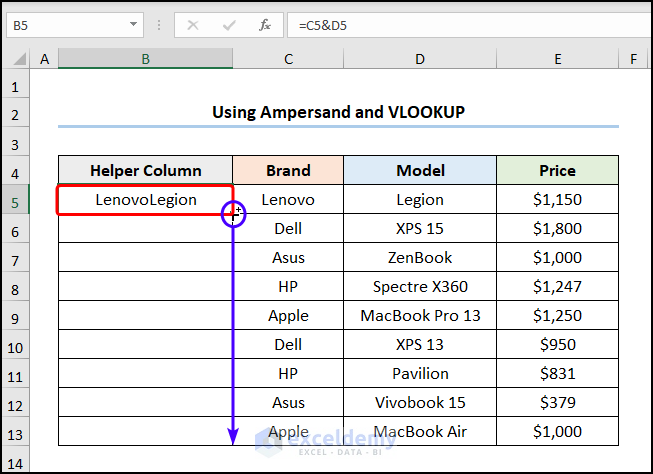Image resolution: width=653 pixels, height=474 pixels.
Task: Select the 'ZenBook' model cell
Action: 420,257
